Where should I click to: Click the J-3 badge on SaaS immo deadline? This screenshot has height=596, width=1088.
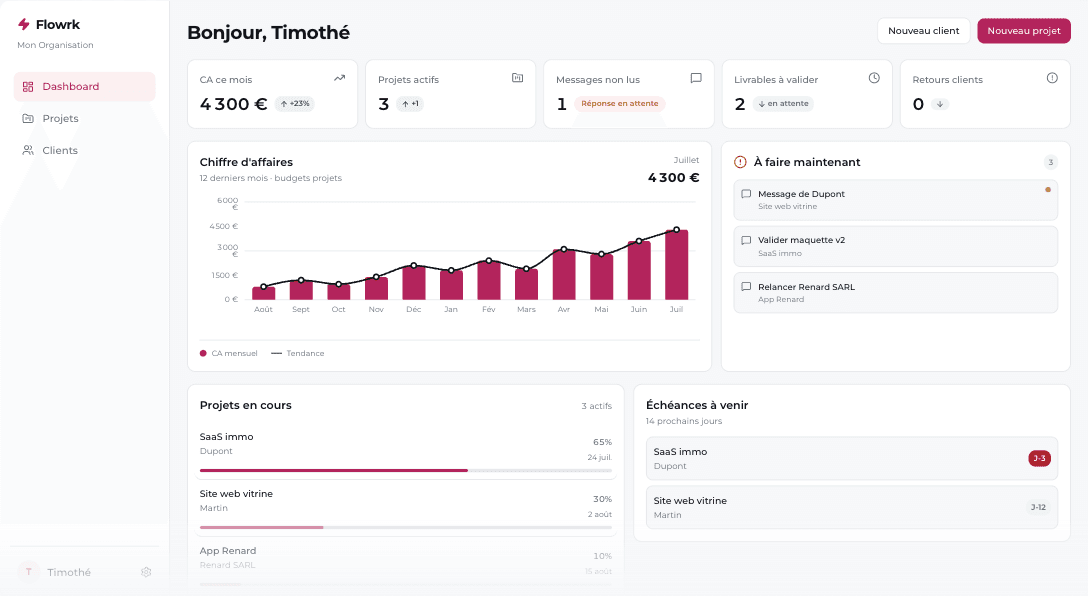(1039, 459)
